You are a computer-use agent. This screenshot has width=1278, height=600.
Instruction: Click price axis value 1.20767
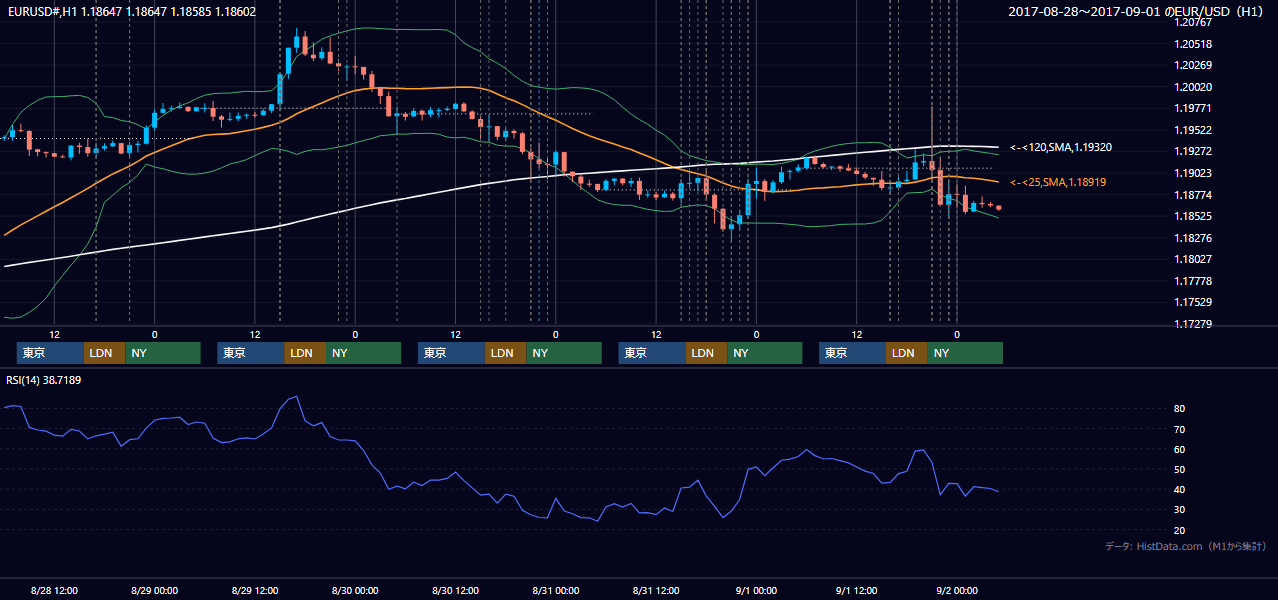click(1193, 22)
